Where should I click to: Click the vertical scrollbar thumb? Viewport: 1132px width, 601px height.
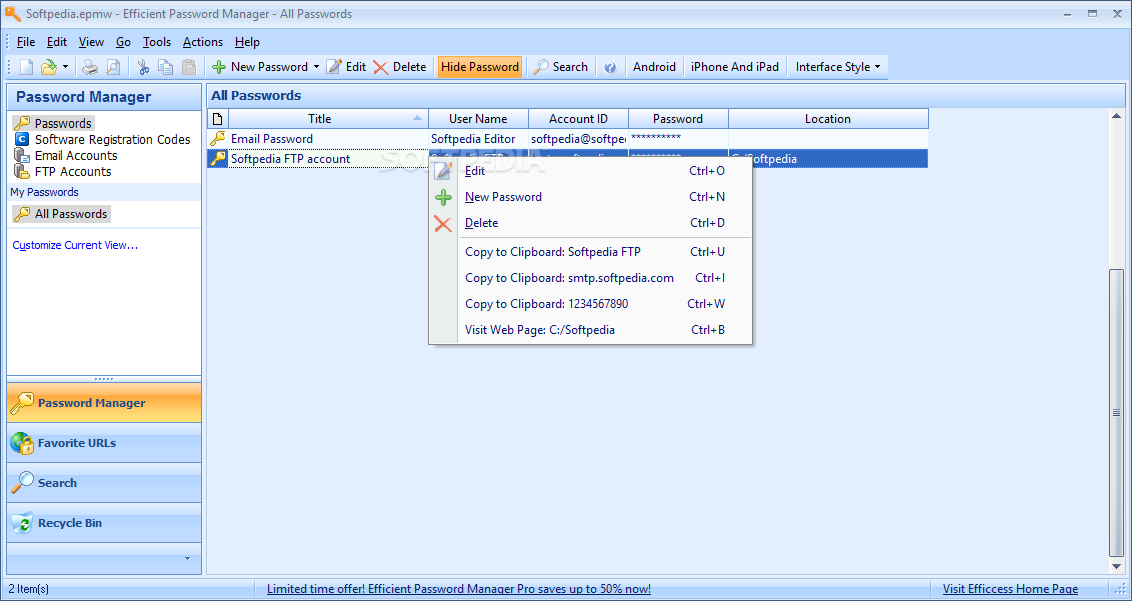pyautogui.click(x=1116, y=412)
